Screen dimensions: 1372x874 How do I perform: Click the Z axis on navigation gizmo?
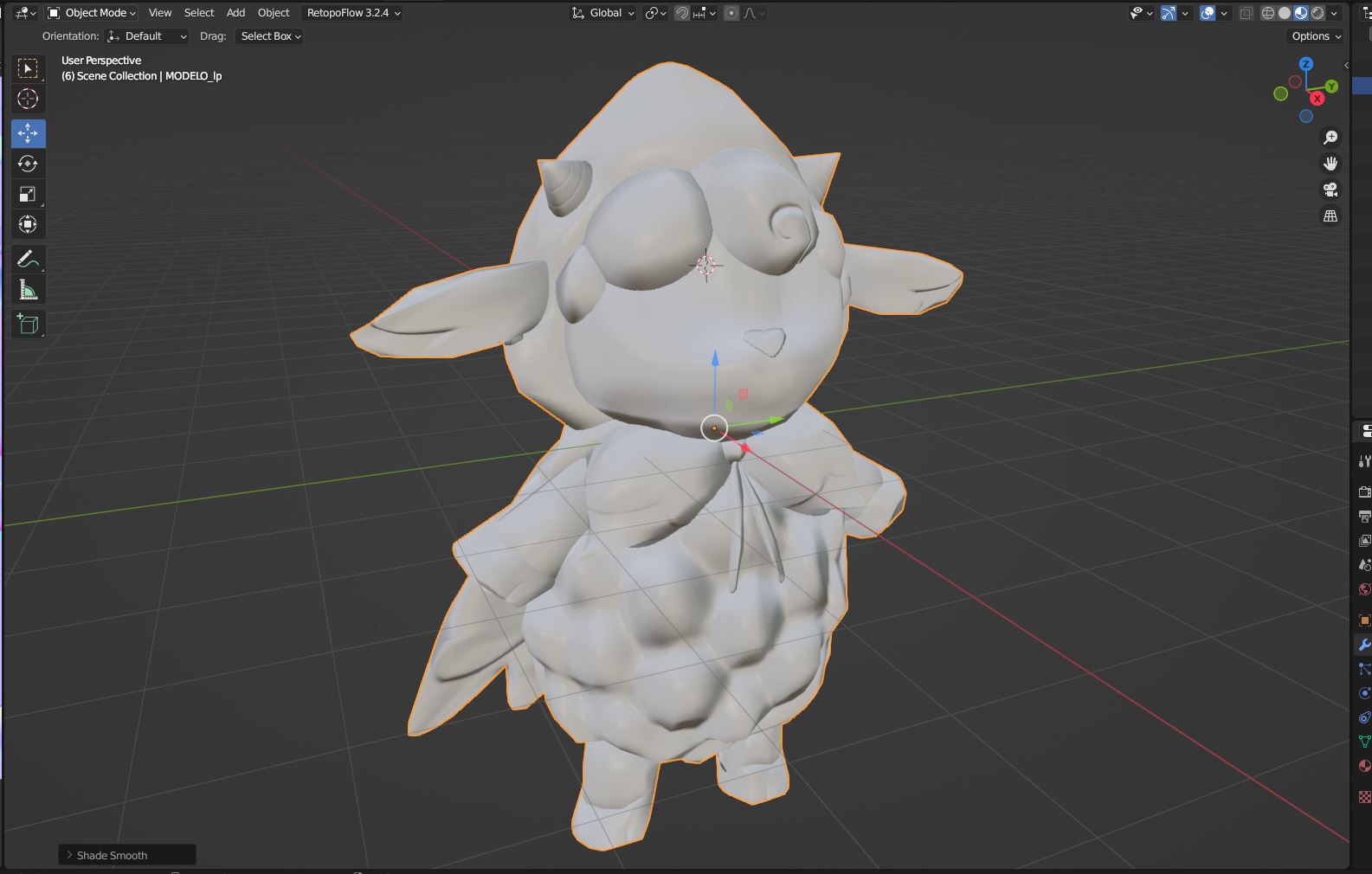(1306, 64)
